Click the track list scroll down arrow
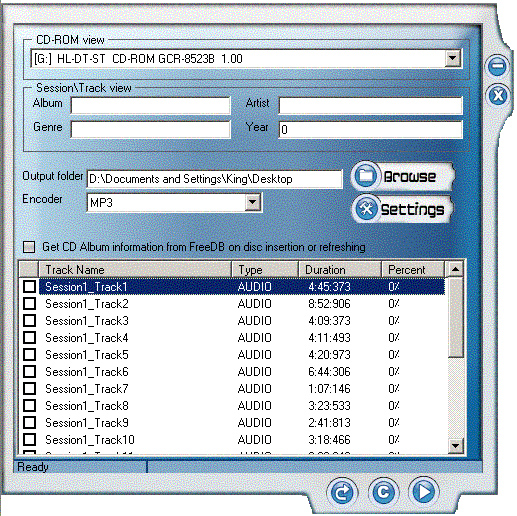This screenshot has height=516, width=517. pos(455,446)
